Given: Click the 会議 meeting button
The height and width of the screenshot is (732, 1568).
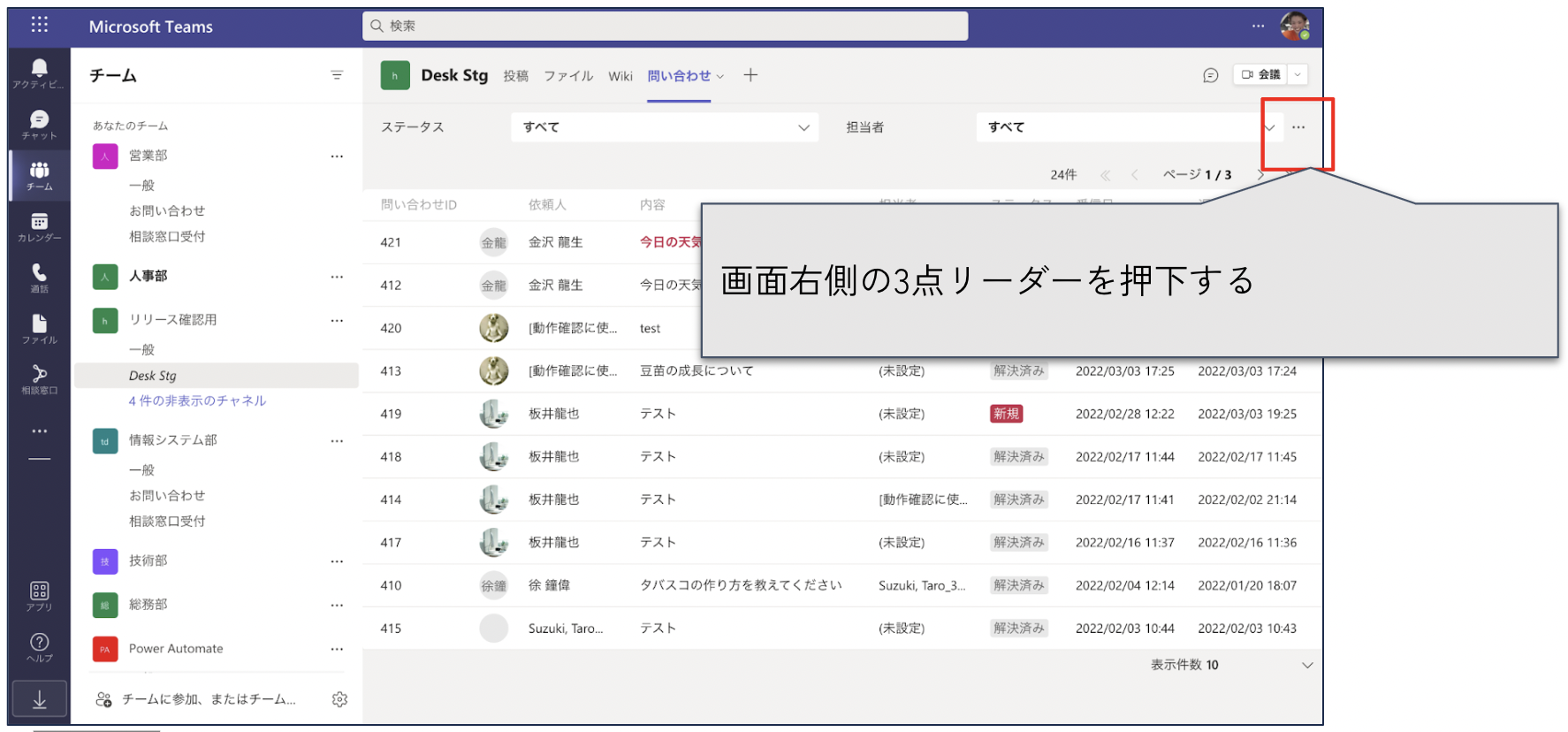Looking at the screenshot, I should click(1261, 74).
